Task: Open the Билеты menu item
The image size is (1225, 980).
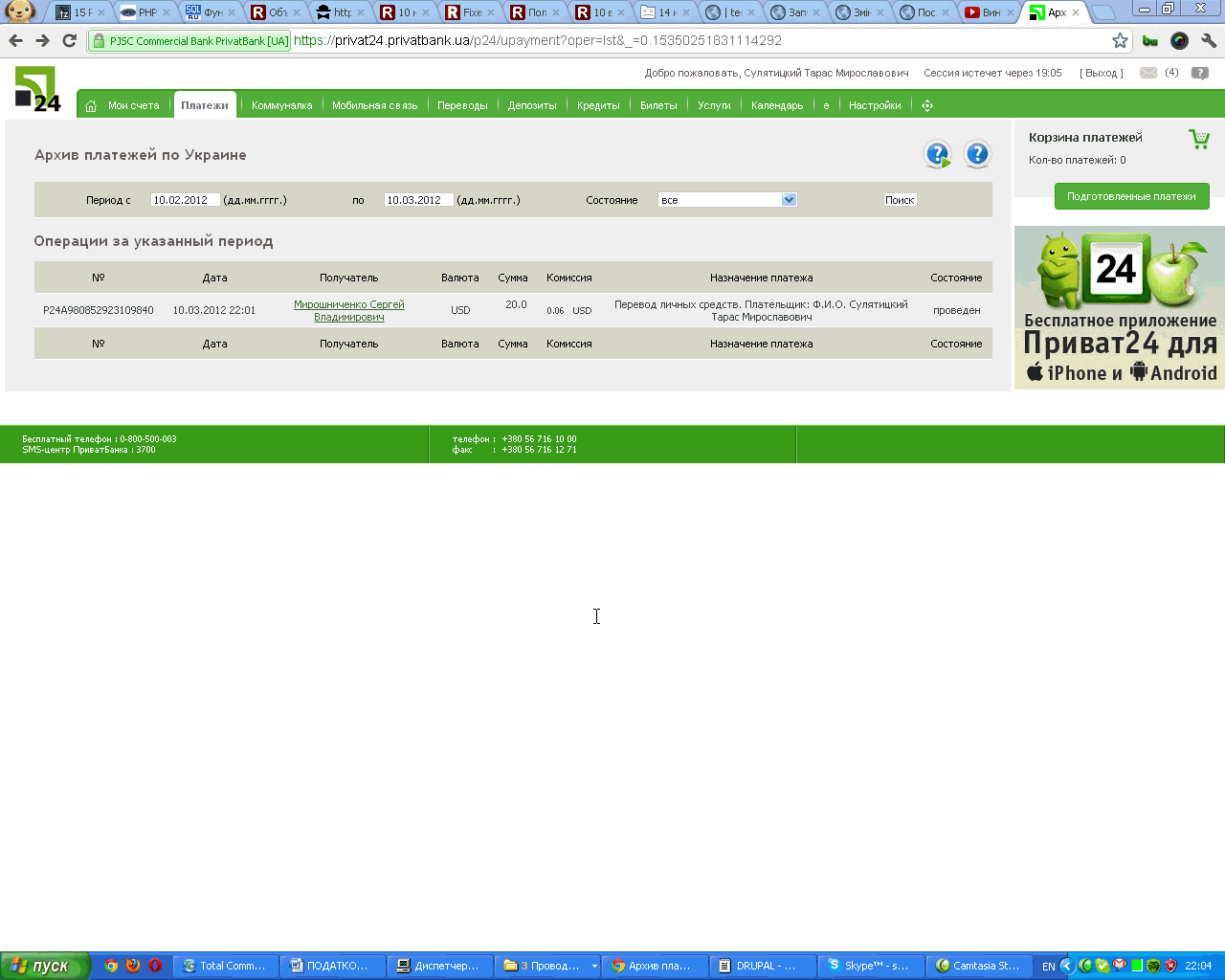Action: tap(658, 105)
